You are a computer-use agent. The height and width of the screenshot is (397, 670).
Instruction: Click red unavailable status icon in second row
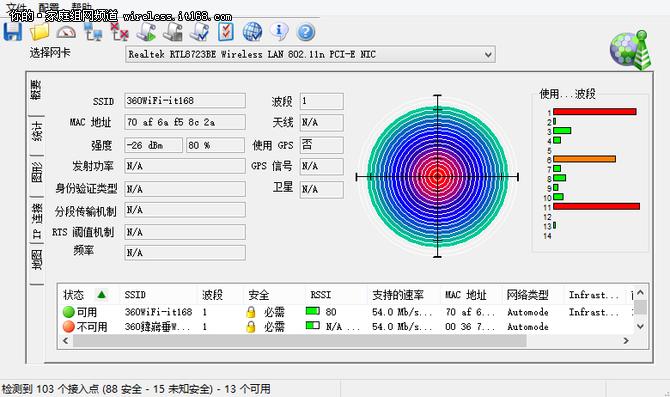[68, 327]
